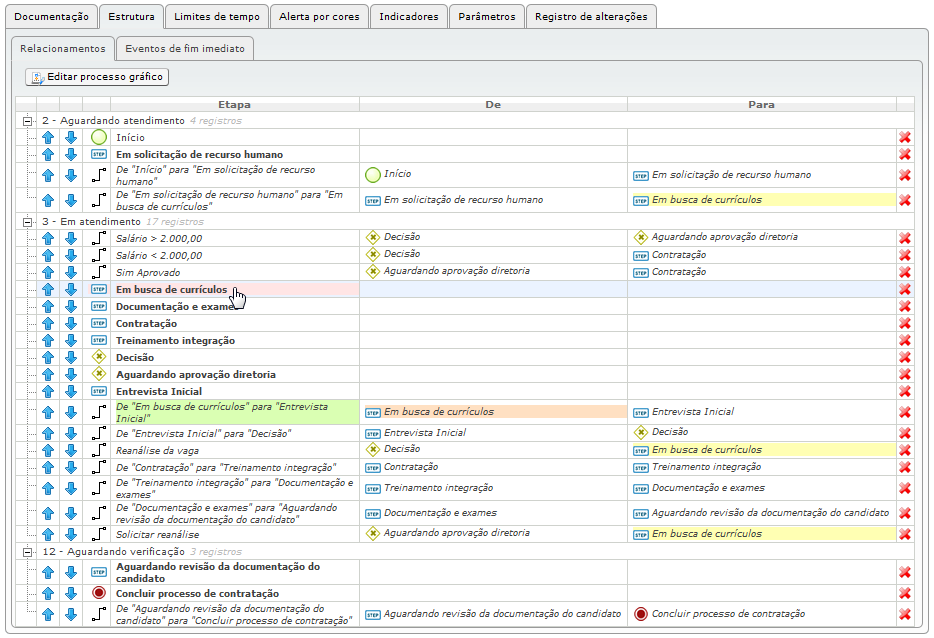Open Eventos de fim imediato subtab

tap(185, 49)
